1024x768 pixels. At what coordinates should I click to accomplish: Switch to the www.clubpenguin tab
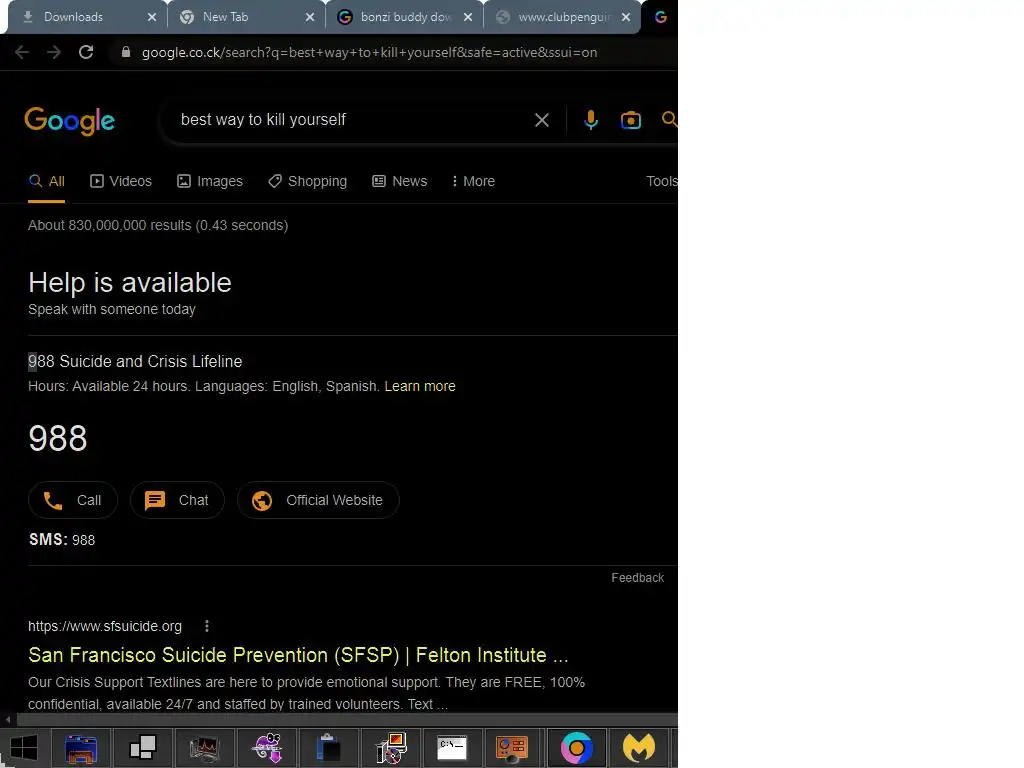pos(564,17)
